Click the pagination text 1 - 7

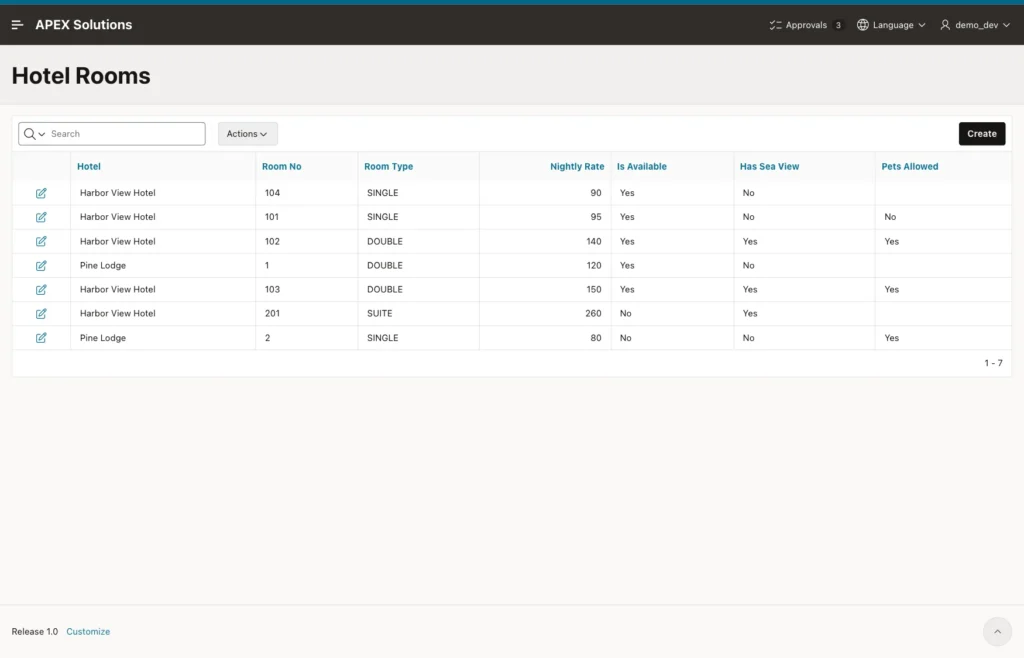point(993,363)
